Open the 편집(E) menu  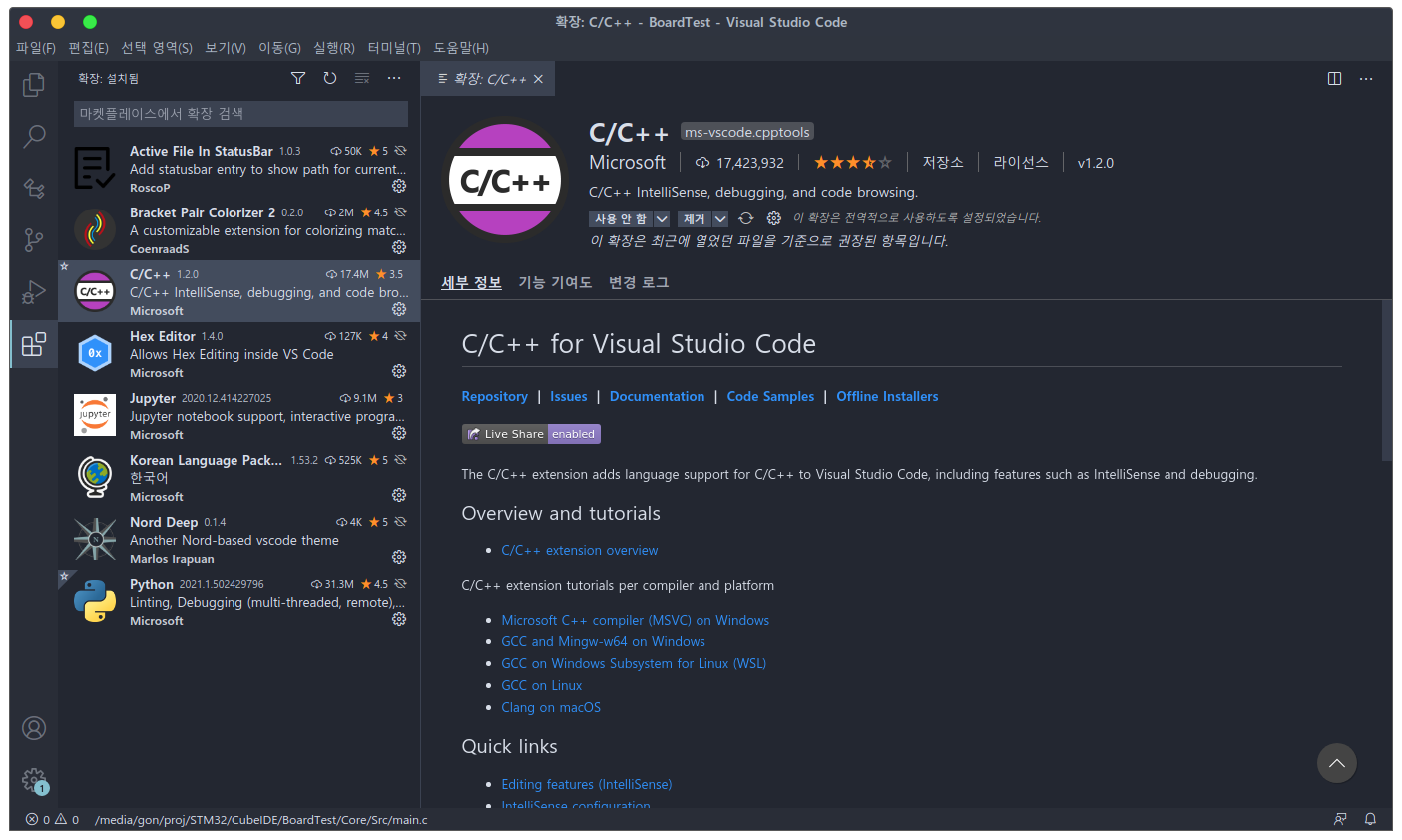(88, 48)
